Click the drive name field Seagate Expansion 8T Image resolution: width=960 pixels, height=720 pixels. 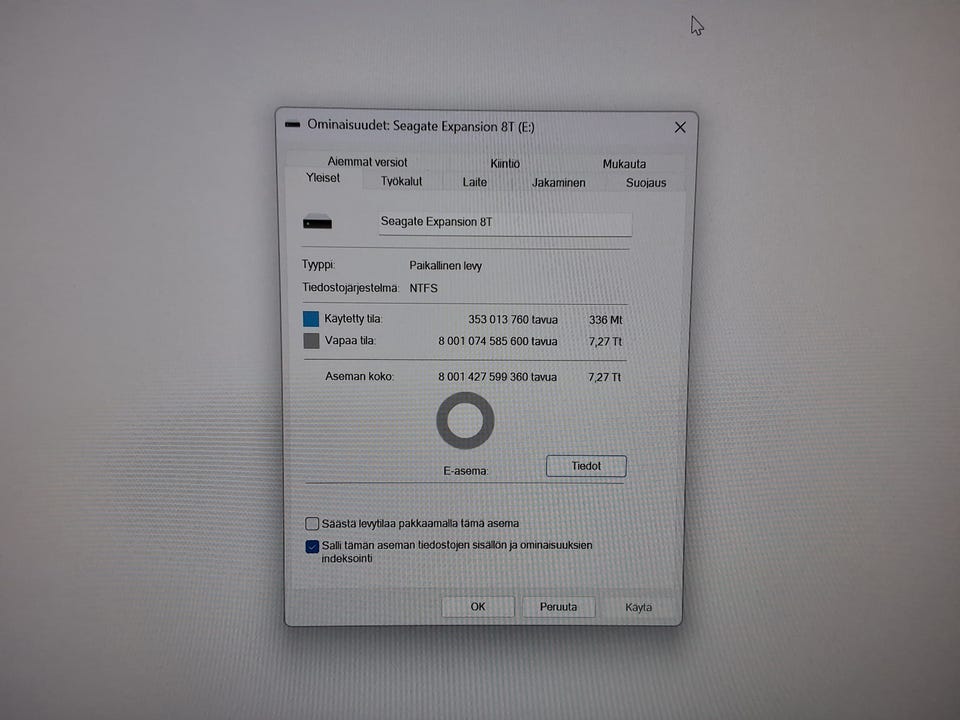coord(505,223)
